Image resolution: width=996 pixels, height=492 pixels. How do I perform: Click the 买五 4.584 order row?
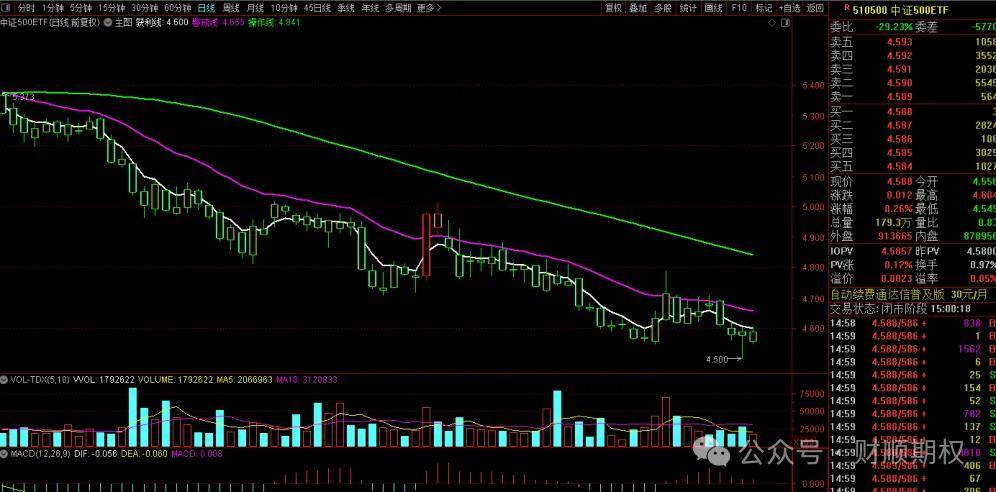(913, 167)
